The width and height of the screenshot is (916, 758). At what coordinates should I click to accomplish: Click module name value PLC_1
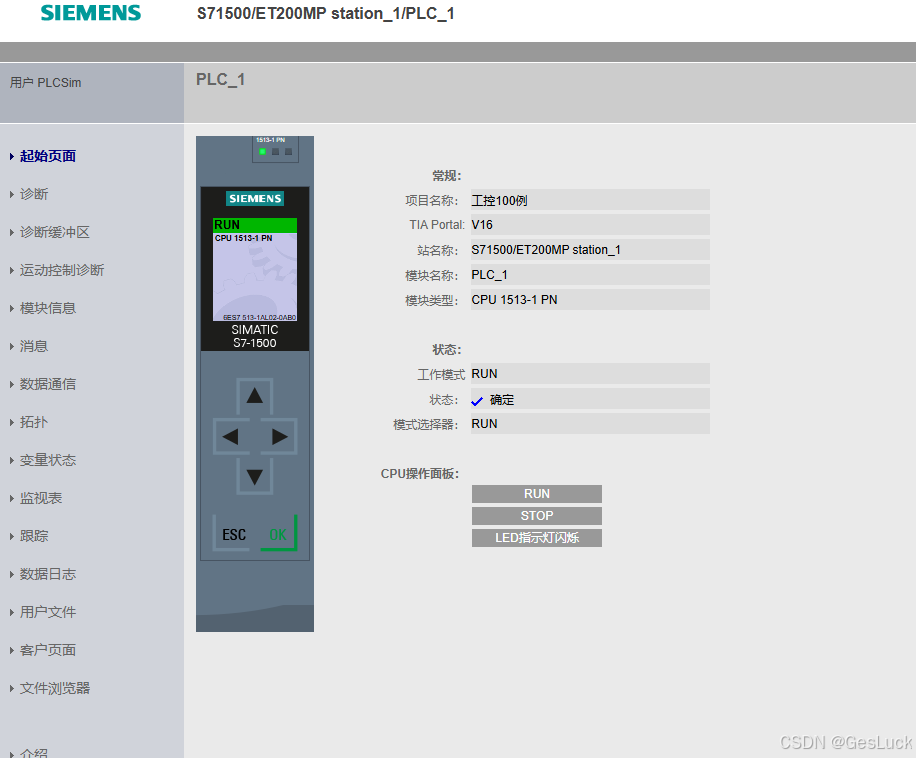coord(590,275)
